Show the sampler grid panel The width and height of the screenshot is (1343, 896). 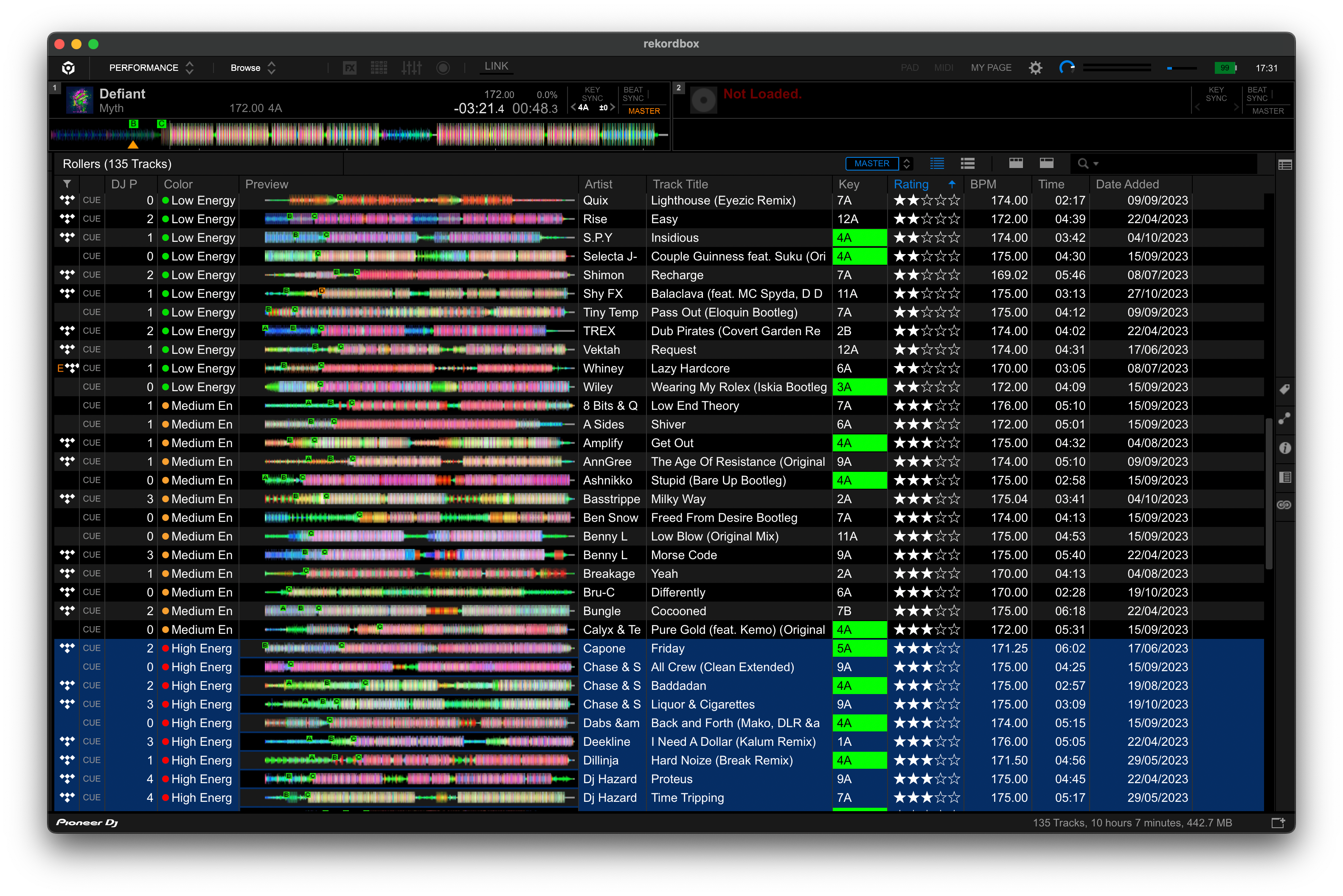[379, 68]
